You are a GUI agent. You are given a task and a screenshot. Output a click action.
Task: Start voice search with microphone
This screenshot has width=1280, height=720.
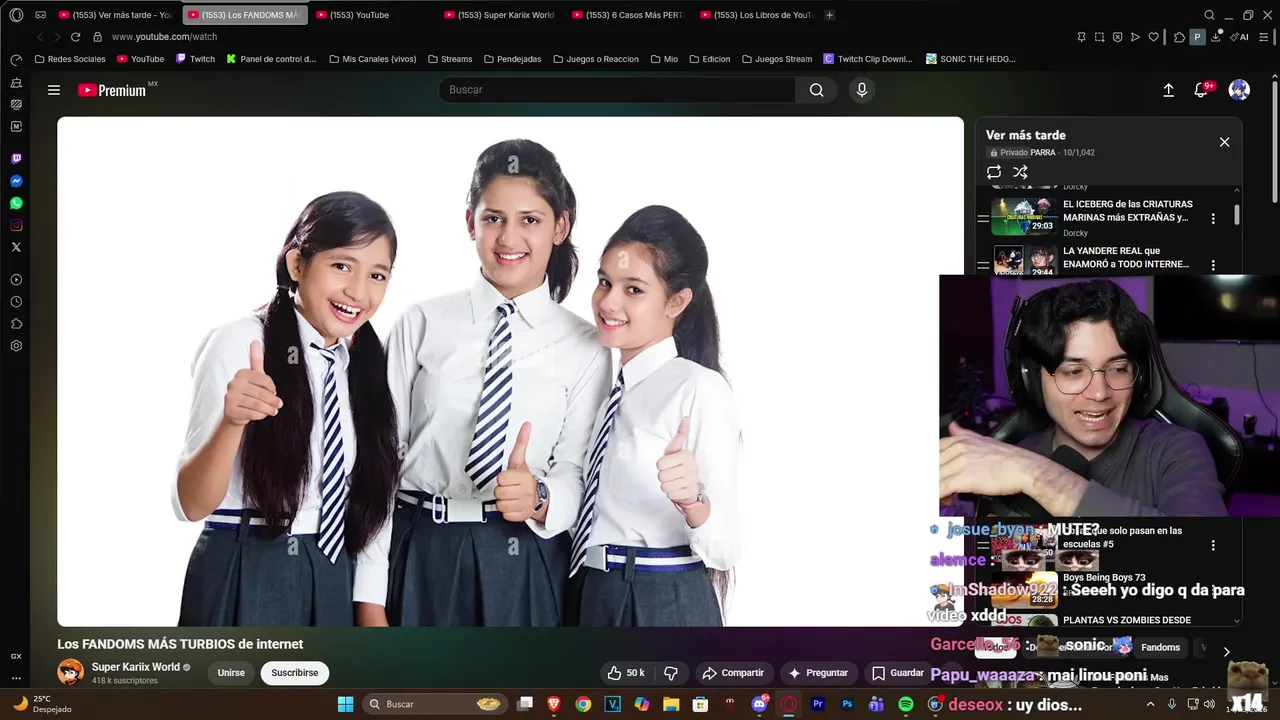(862, 90)
